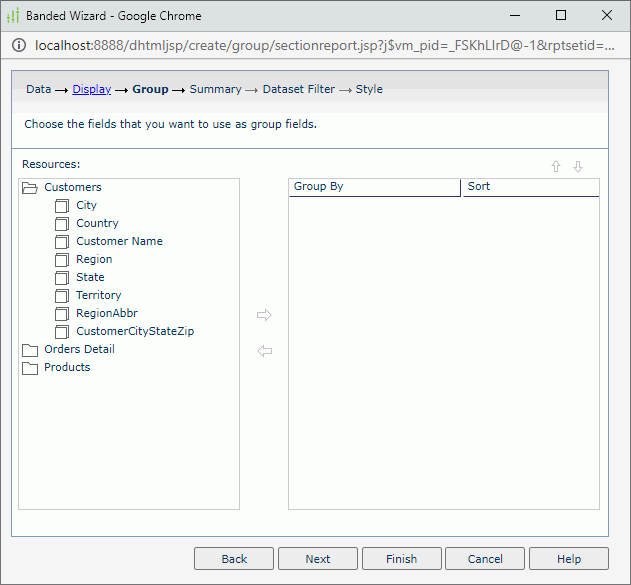Go to the Display wizard step
631x585 pixels.
91,89
